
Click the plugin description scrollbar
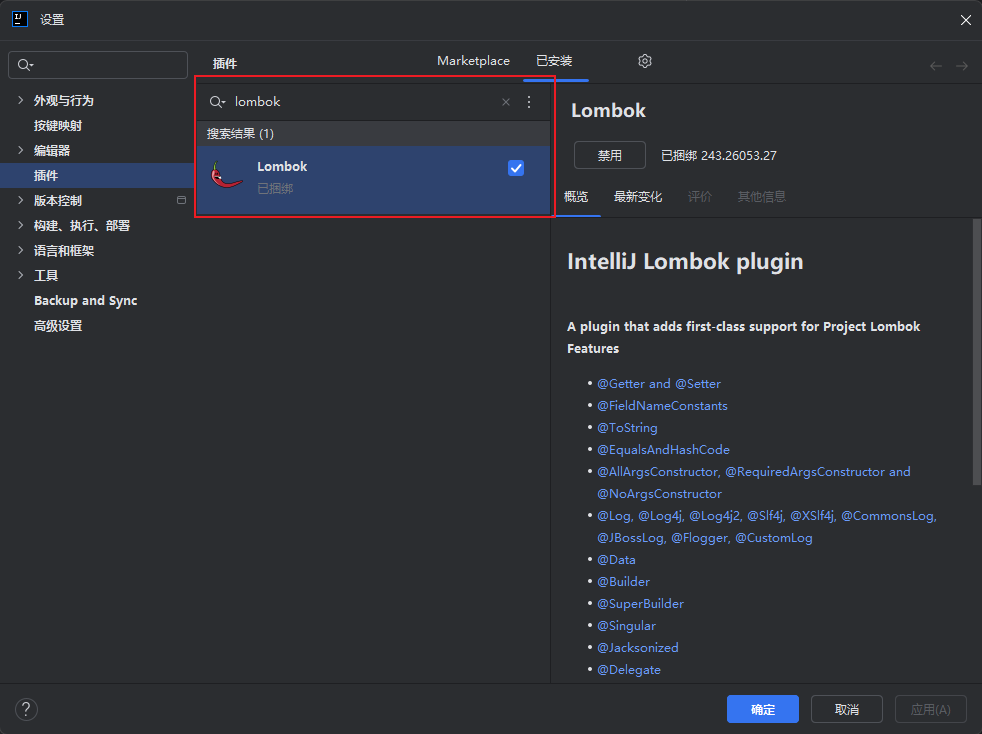click(976, 352)
